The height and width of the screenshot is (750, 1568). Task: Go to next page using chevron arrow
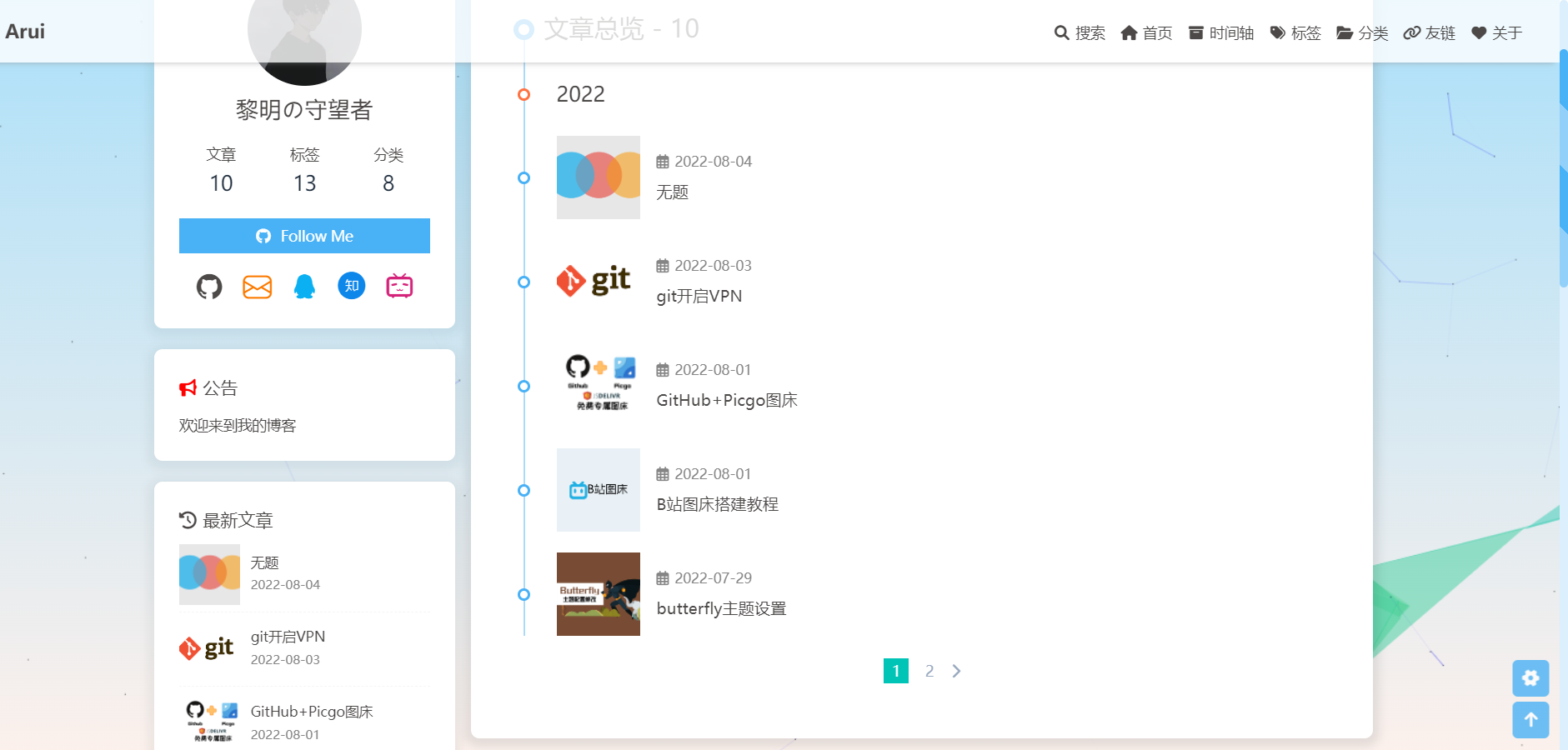point(956,671)
